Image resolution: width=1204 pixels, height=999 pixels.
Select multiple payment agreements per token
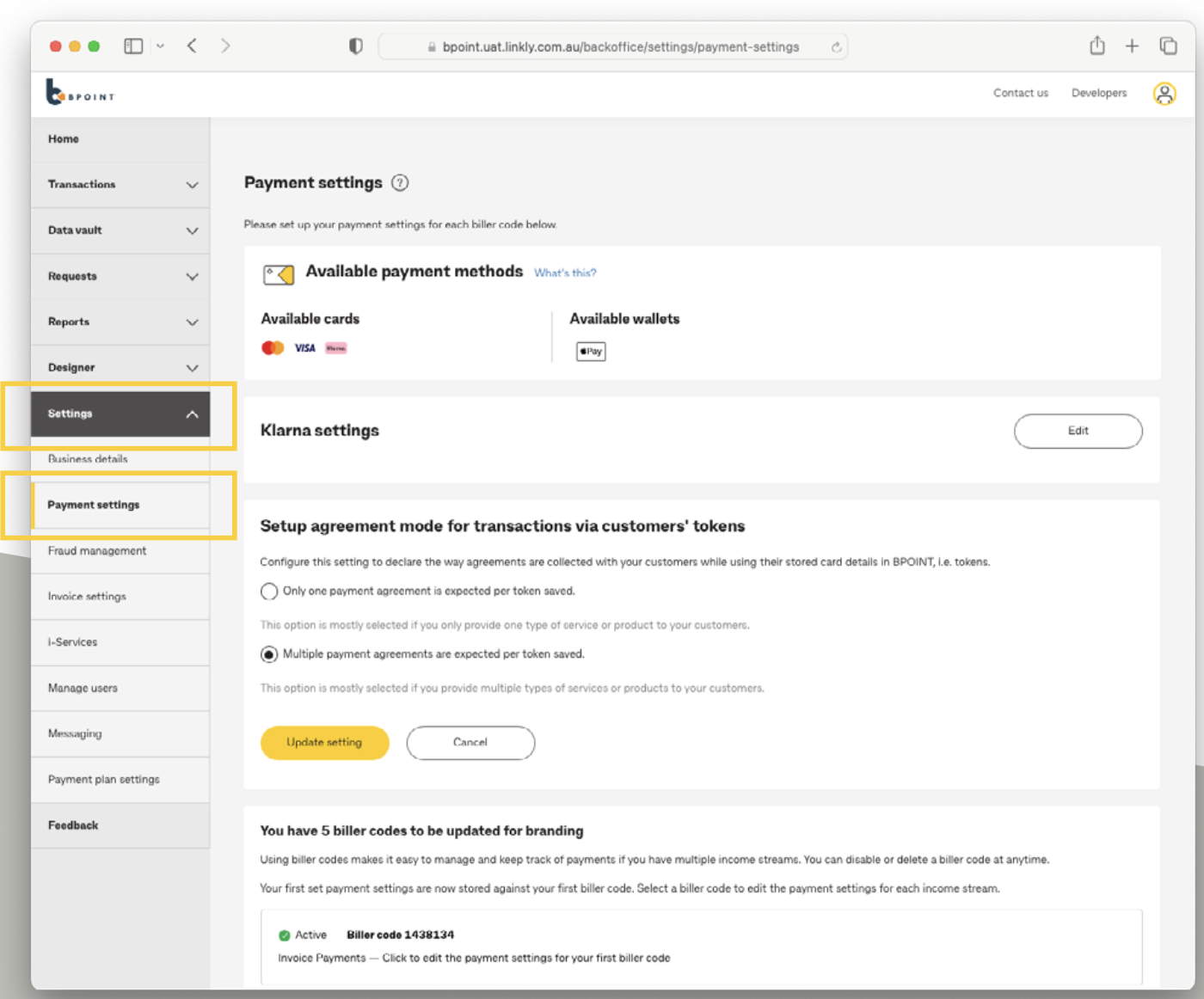point(268,654)
